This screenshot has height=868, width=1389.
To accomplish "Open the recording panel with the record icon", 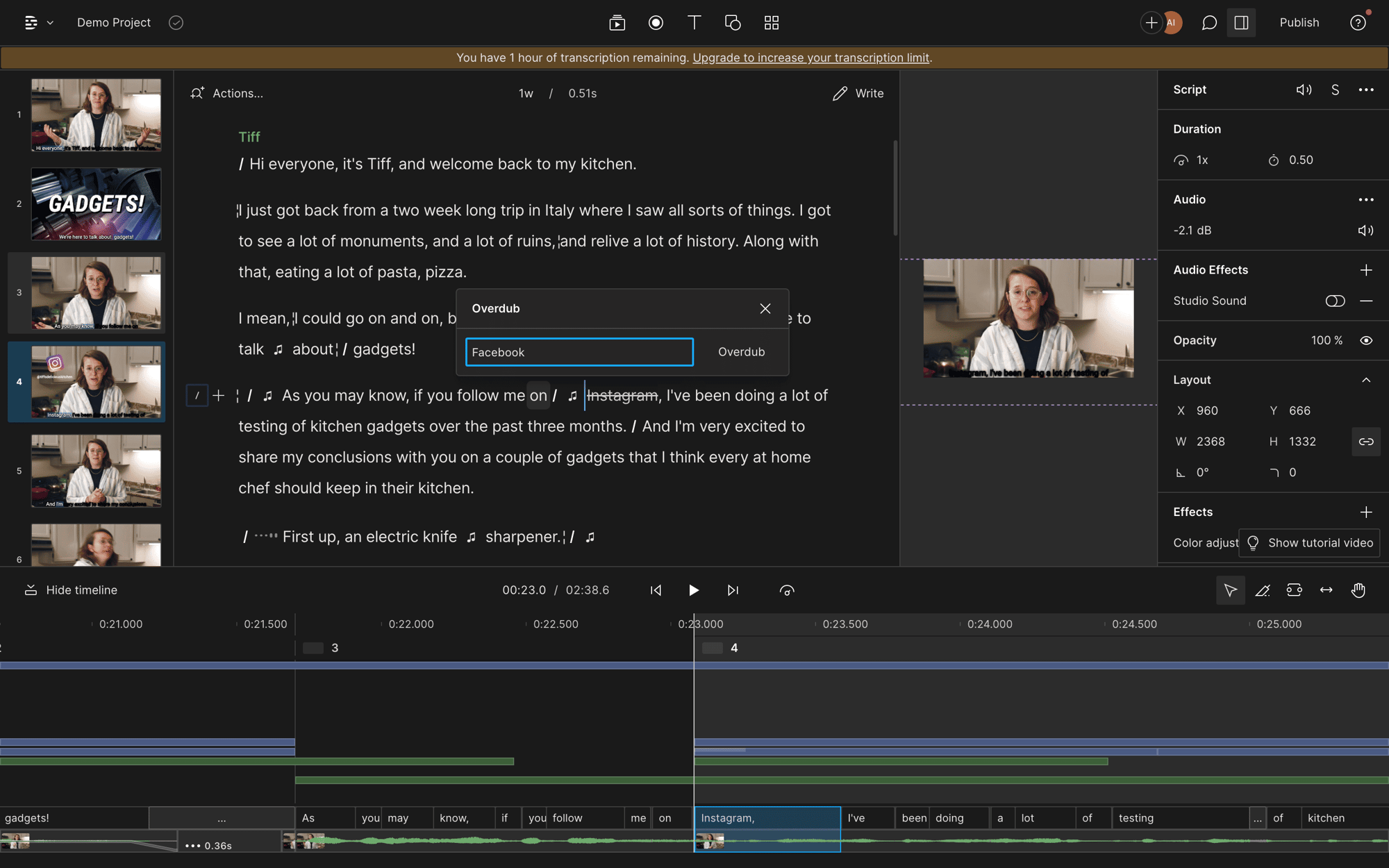I will click(x=656, y=22).
